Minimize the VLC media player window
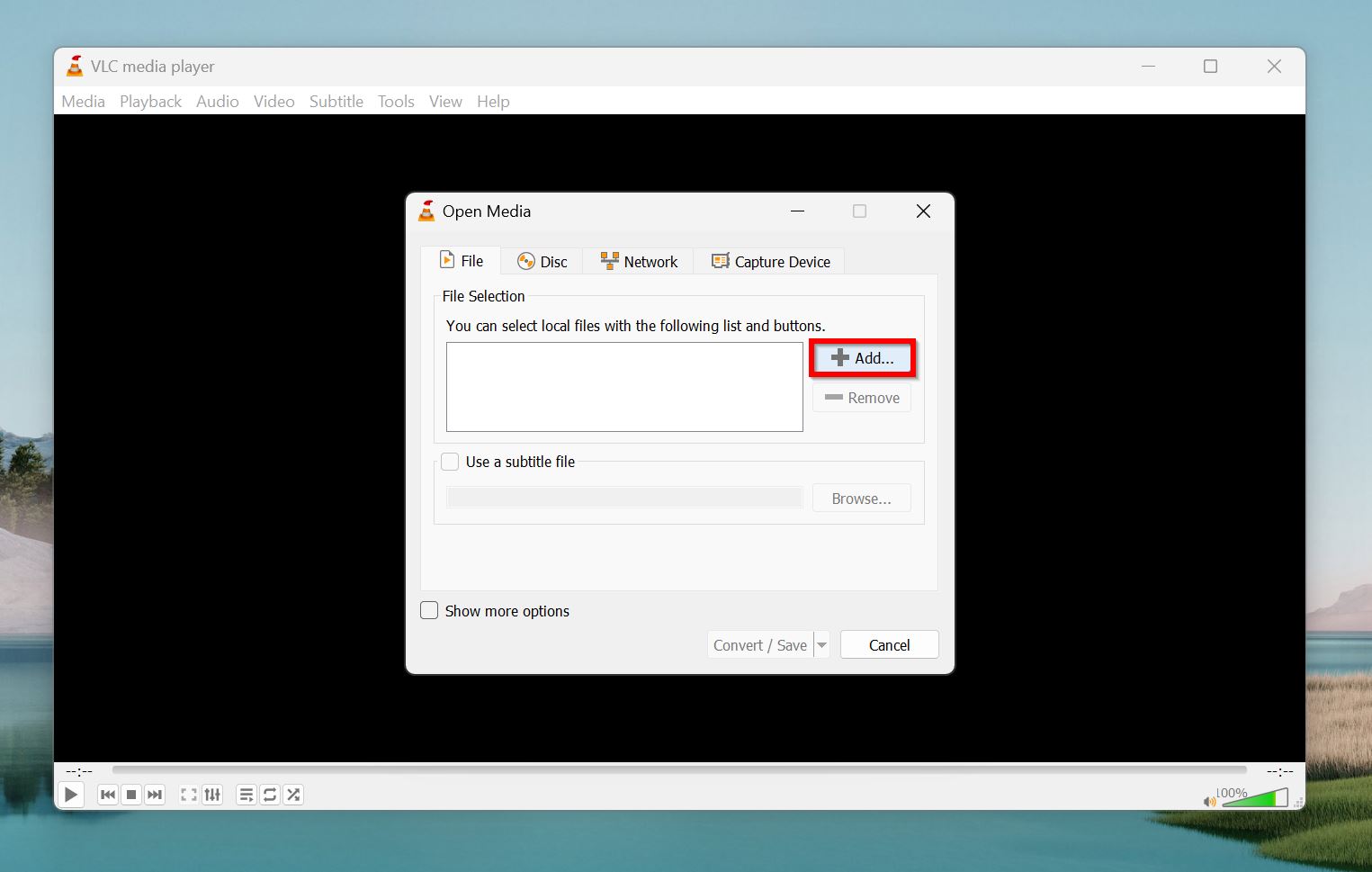Image resolution: width=1372 pixels, height=872 pixels. pyautogui.click(x=1149, y=67)
